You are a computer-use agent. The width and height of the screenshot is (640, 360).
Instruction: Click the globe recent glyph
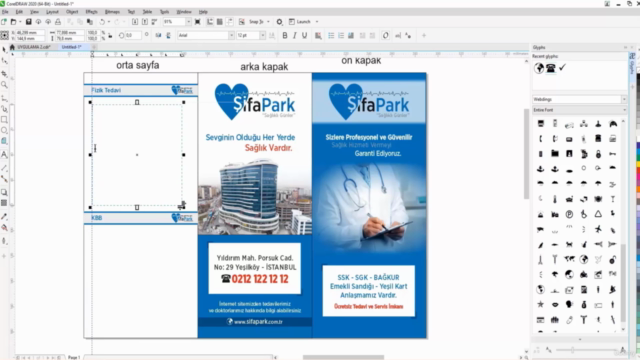(x=539, y=68)
